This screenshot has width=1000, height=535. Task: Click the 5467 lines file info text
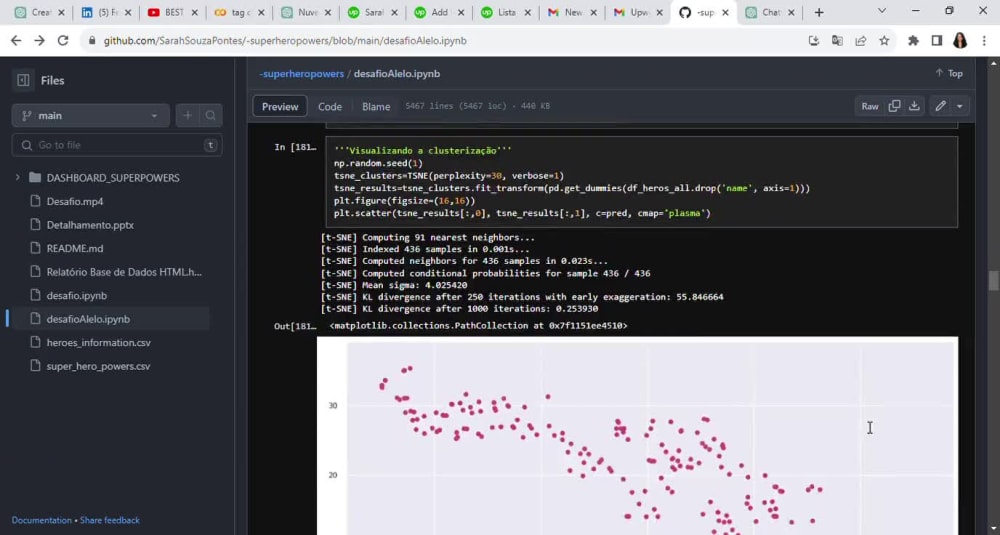coord(478,106)
